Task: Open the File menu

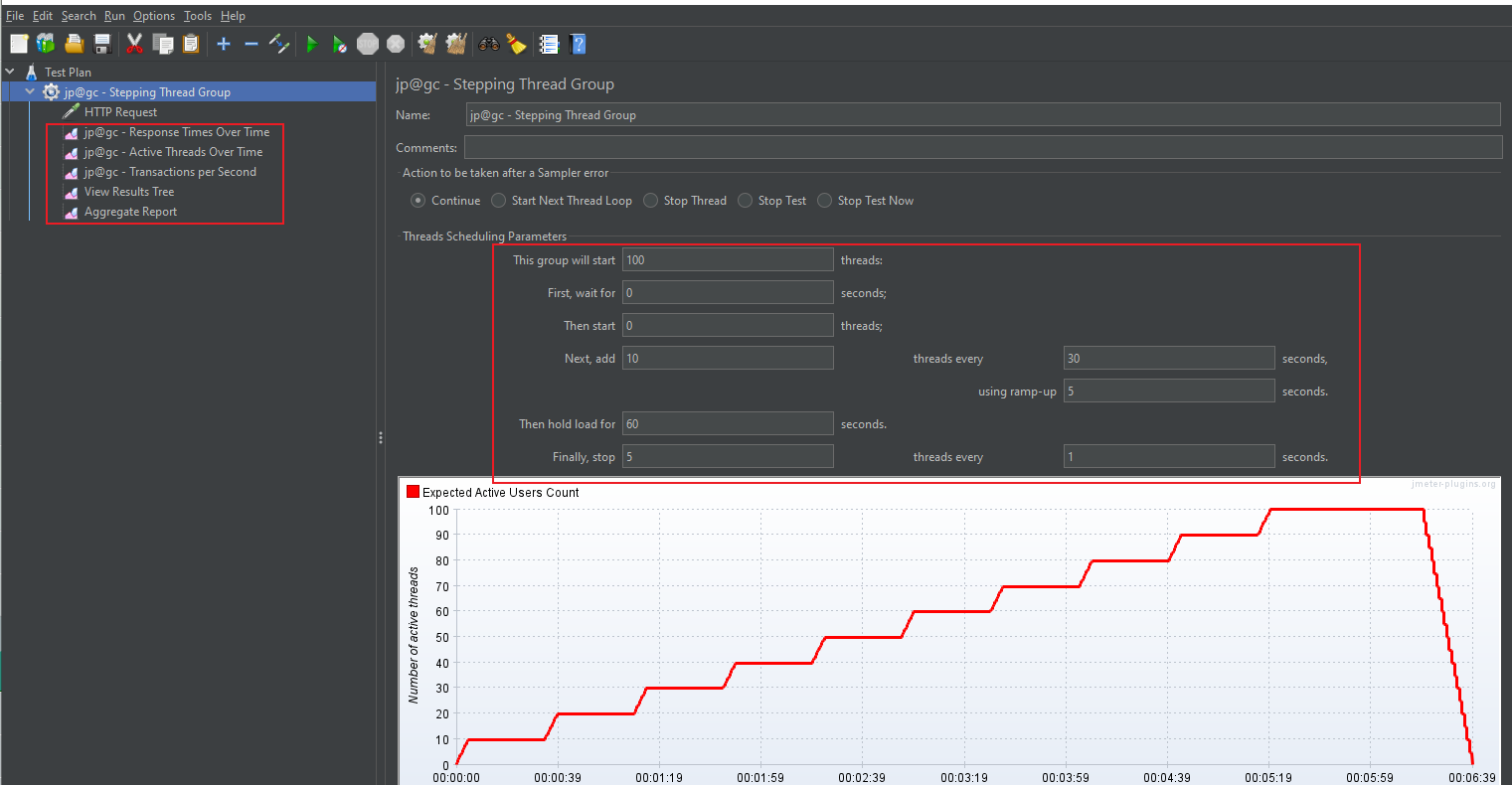Action: pyautogui.click(x=15, y=16)
